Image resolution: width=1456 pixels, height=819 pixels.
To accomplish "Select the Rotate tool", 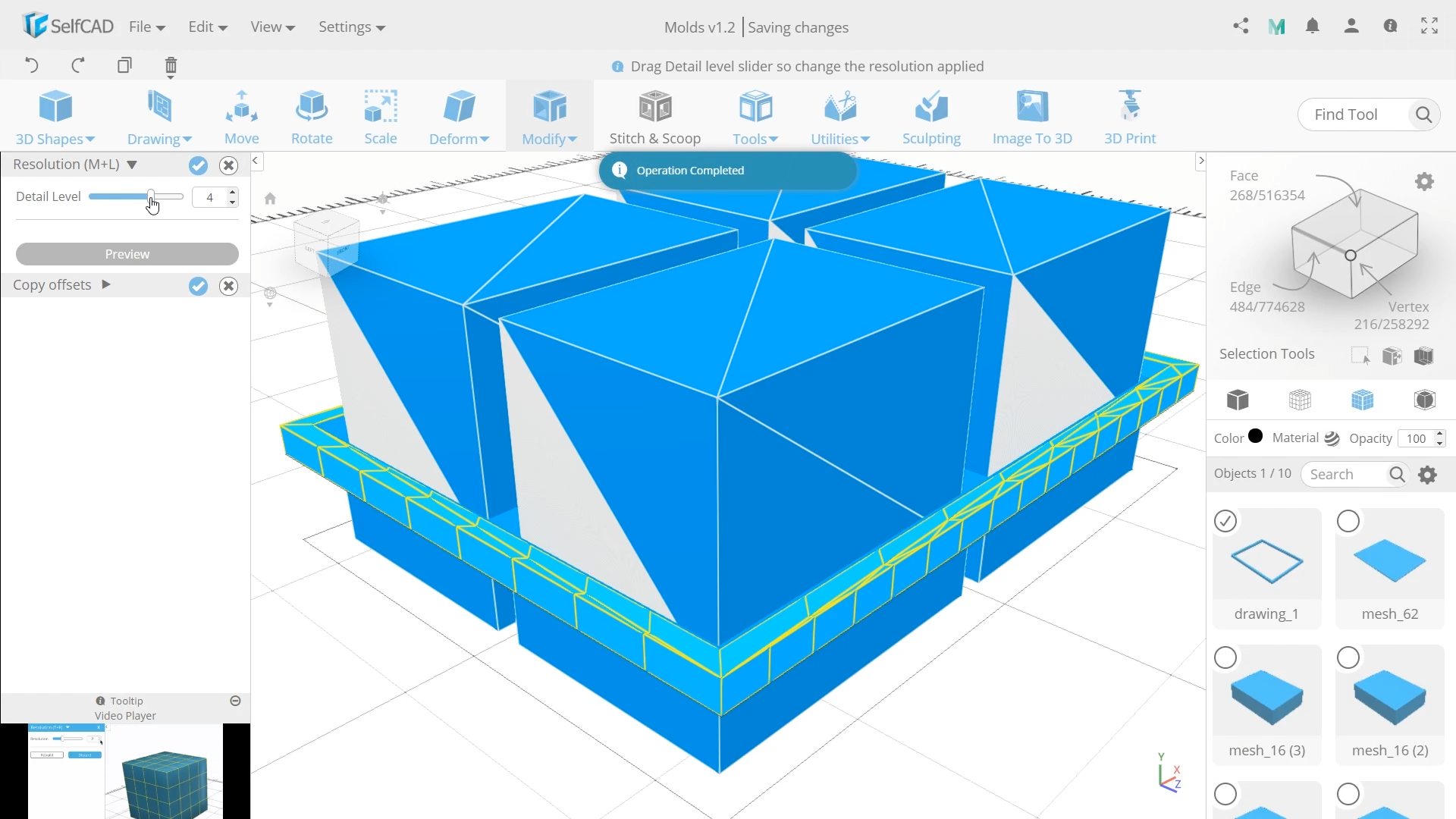I will (x=312, y=118).
